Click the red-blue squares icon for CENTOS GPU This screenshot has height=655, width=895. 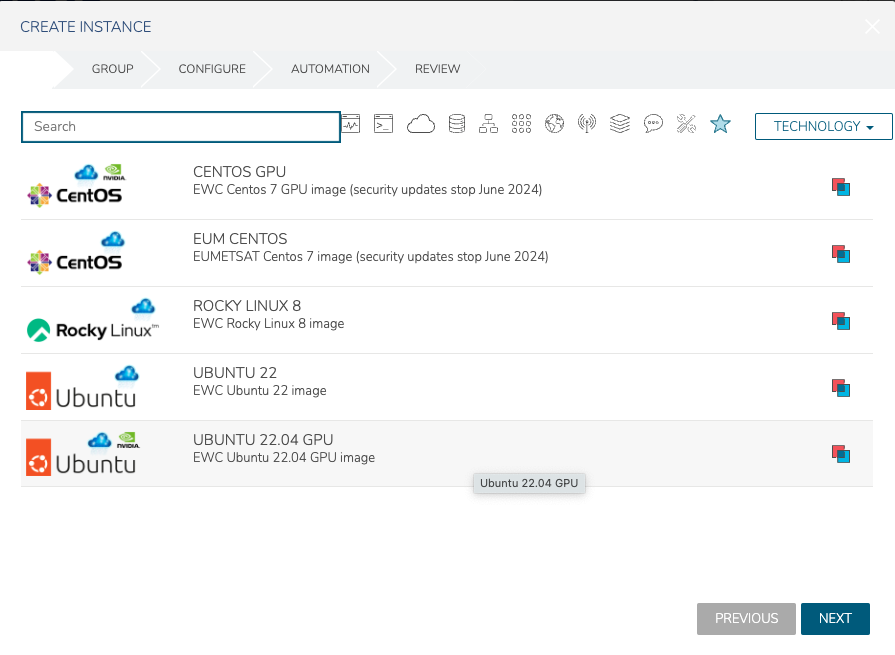841,187
